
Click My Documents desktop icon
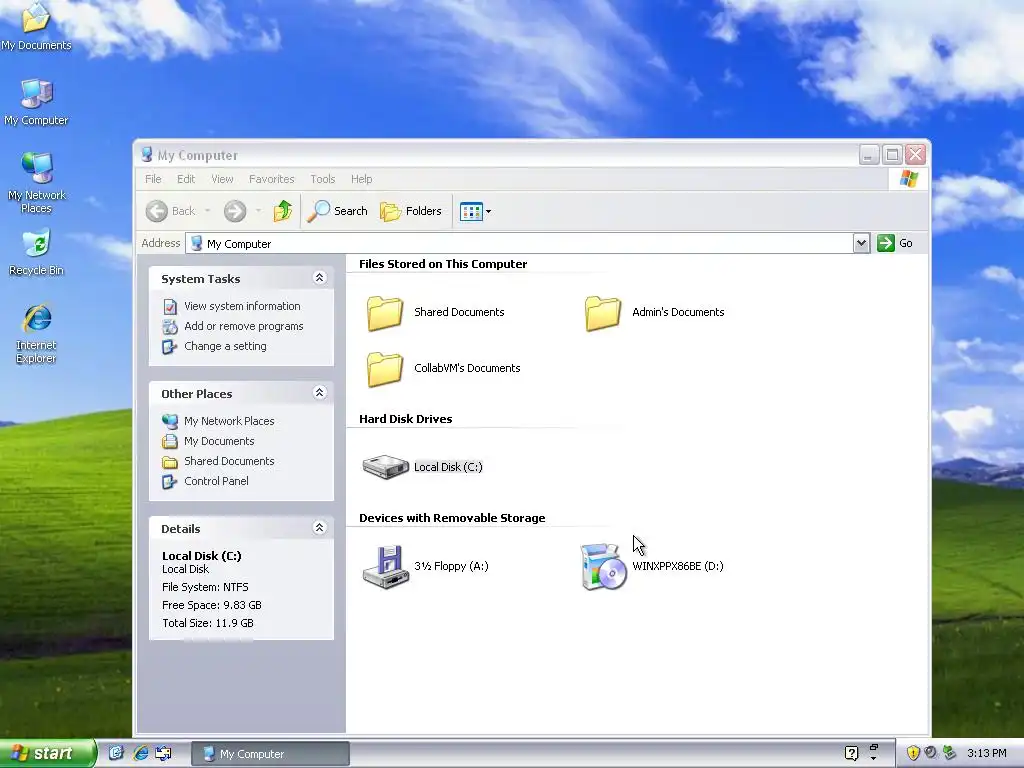36,26
